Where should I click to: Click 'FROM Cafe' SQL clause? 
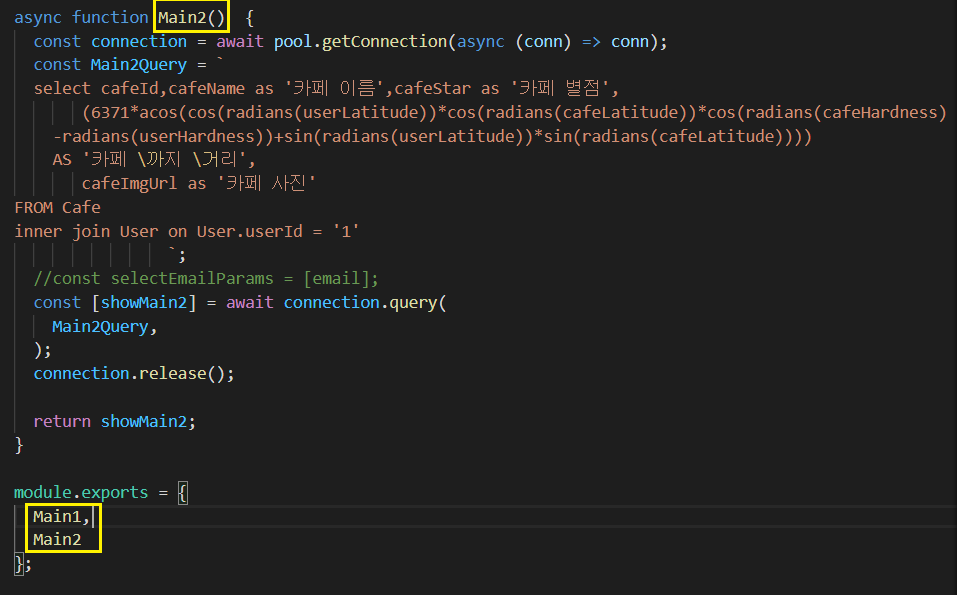[57, 207]
